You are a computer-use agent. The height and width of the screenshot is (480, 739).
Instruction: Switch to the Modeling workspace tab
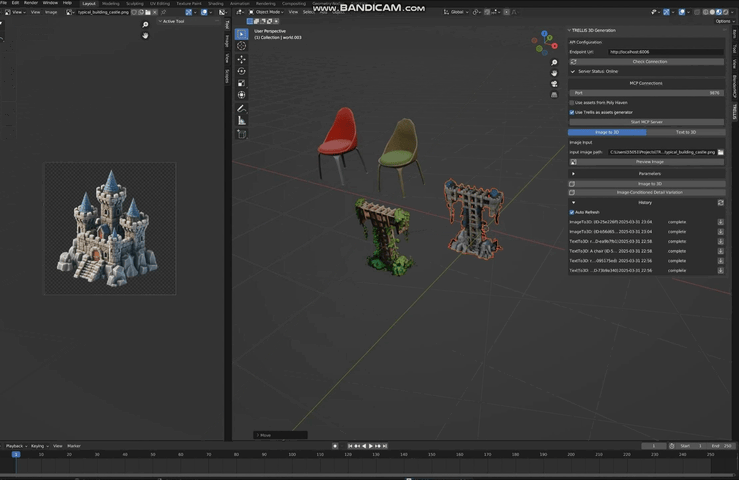(x=111, y=3)
